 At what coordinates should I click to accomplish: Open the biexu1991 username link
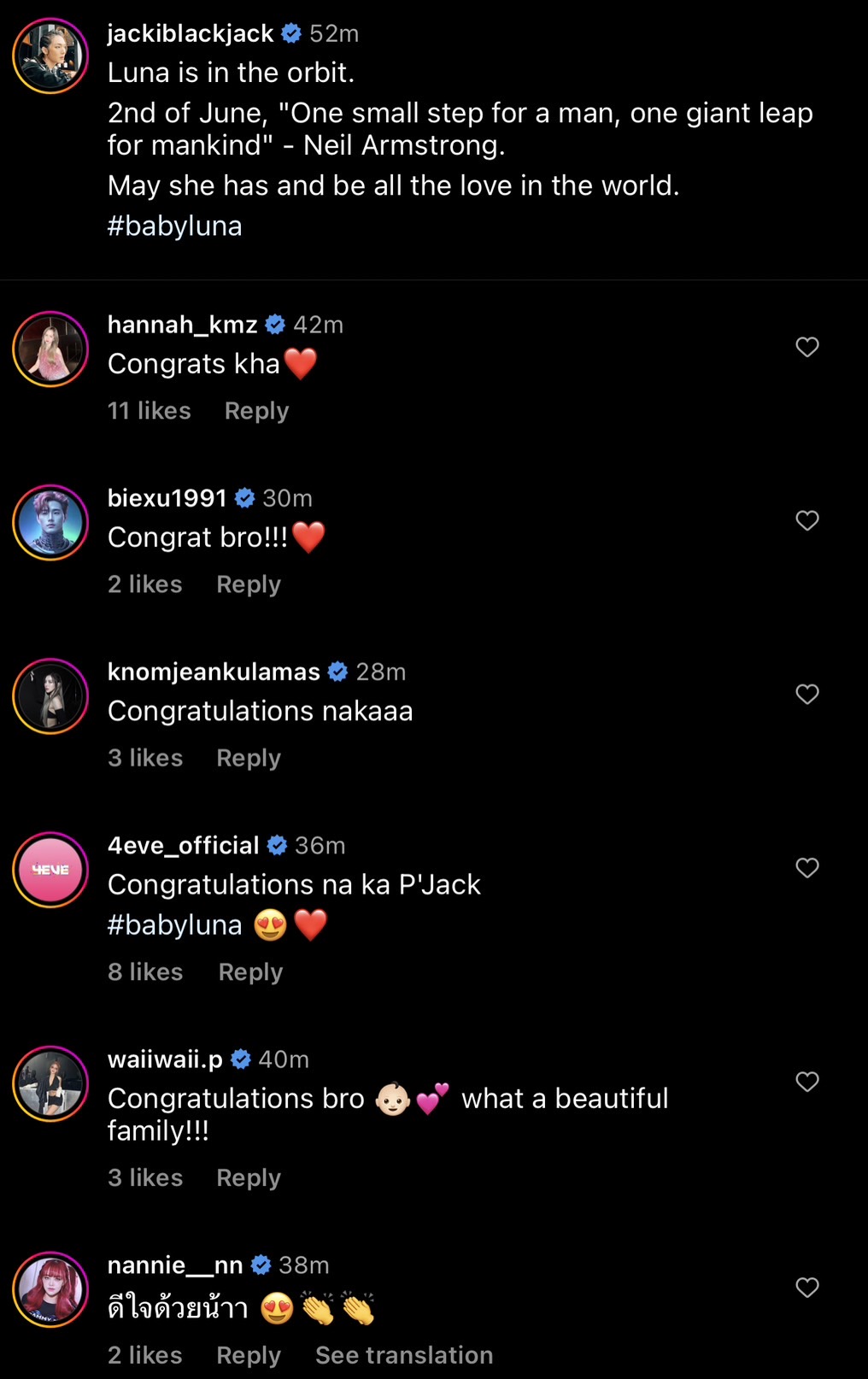(x=167, y=498)
